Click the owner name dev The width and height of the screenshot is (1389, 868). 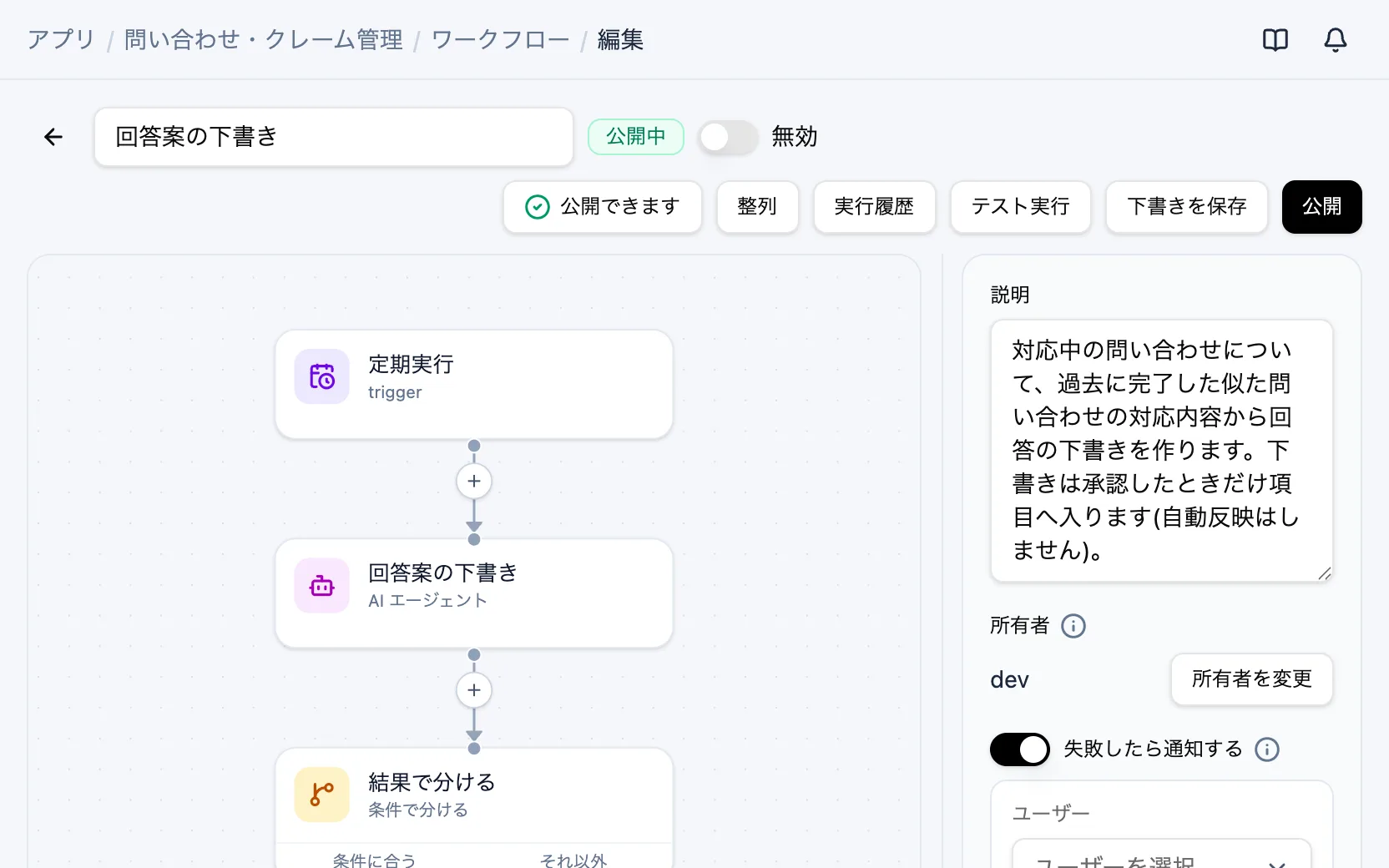click(x=1009, y=680)
